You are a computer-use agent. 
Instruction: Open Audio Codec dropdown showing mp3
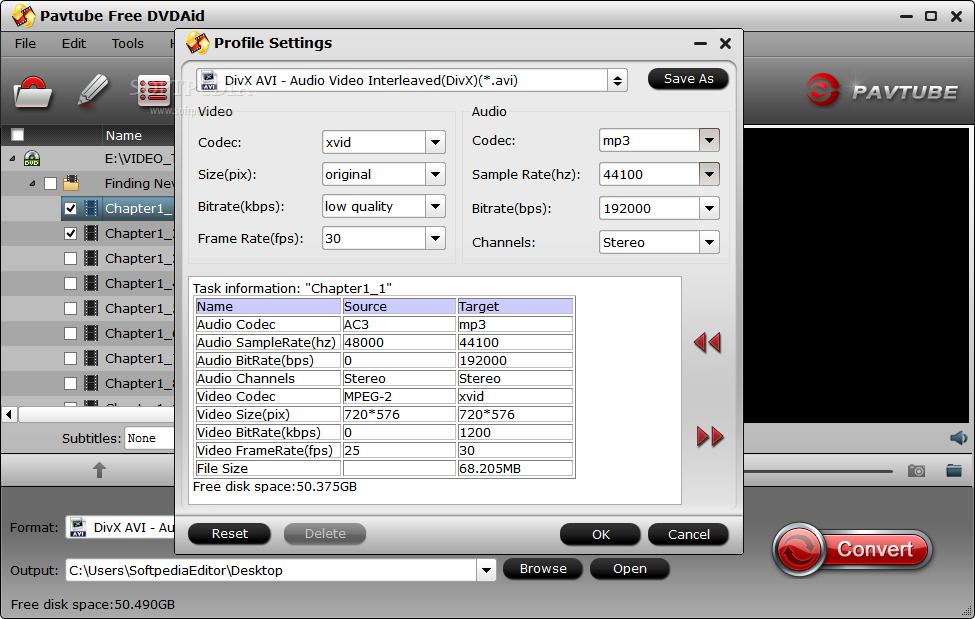[709, 140]
